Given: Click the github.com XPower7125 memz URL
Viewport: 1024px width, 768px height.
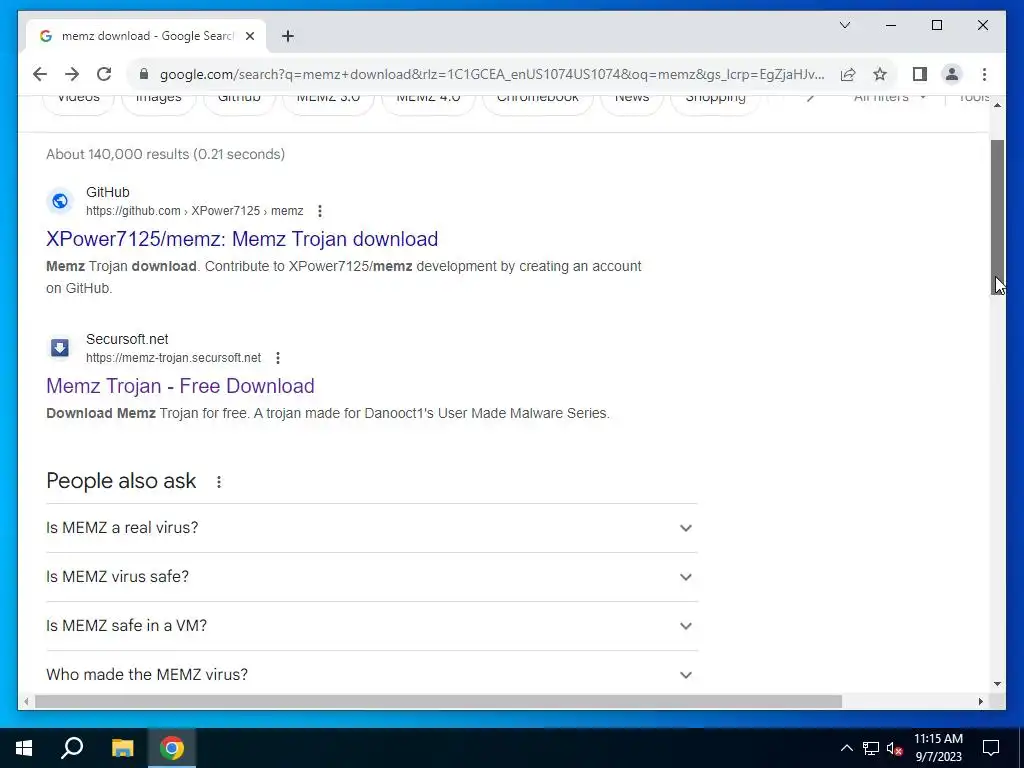Looking at the screenshot, I should tap(195, 211).
